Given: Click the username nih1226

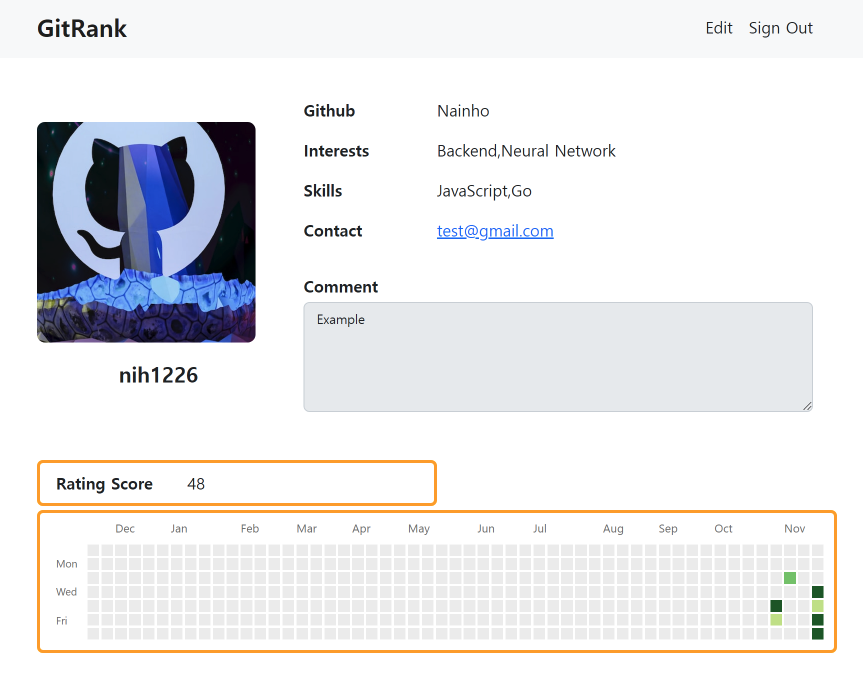Looking at the screenshot, I should click(x=158, y=375).
